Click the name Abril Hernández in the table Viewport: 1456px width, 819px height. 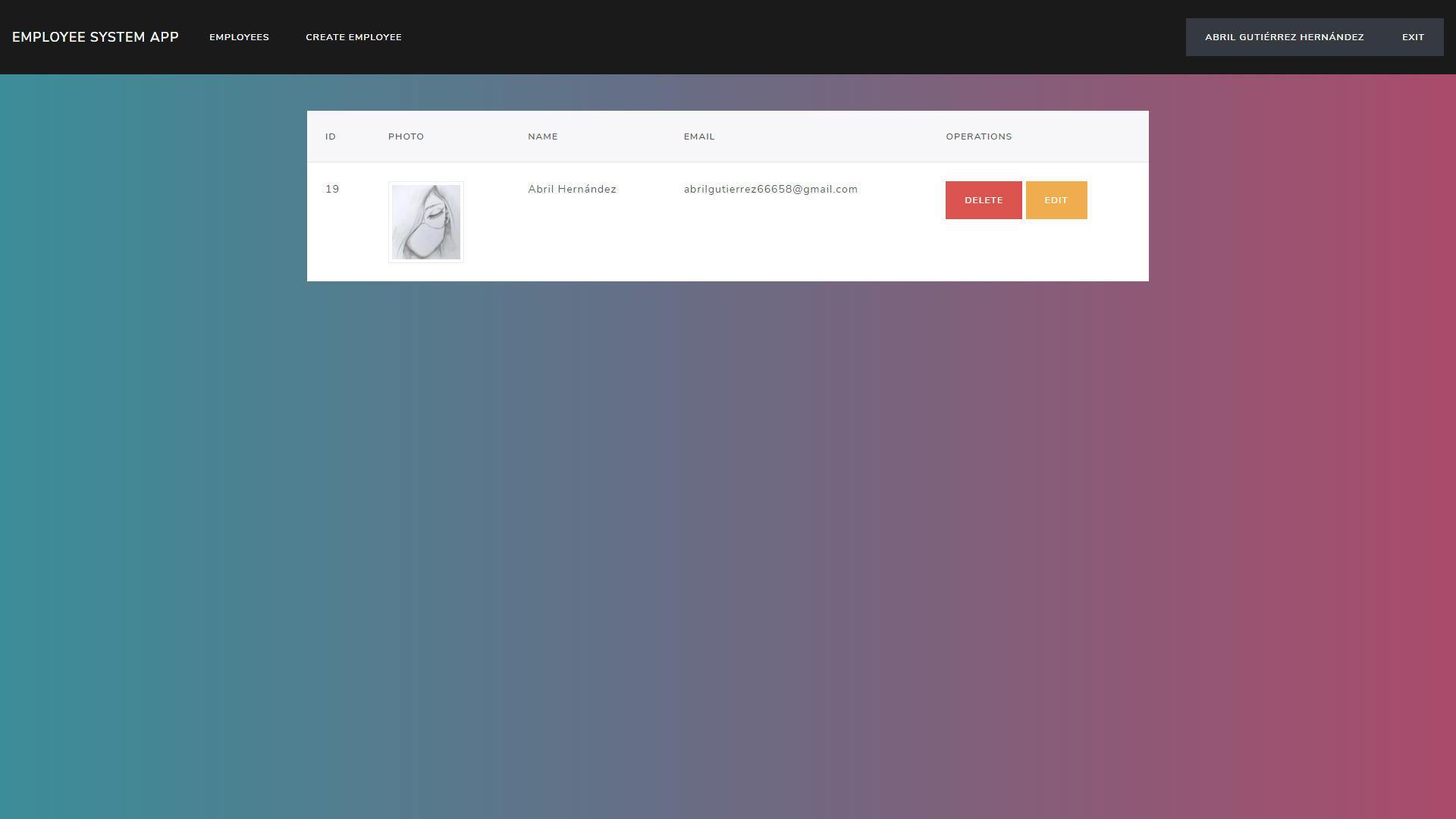pos(572,189)
